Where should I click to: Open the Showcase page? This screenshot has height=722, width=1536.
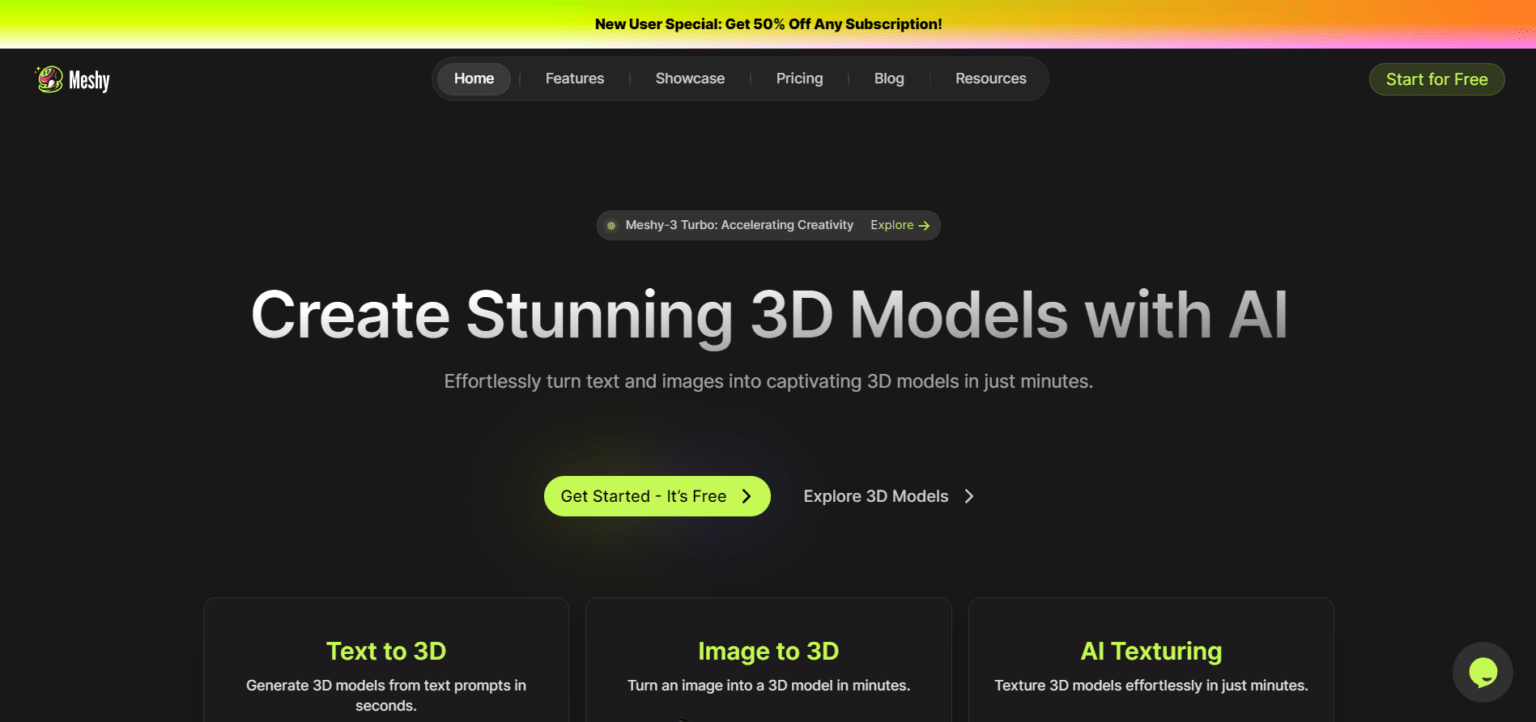[690, 78]
